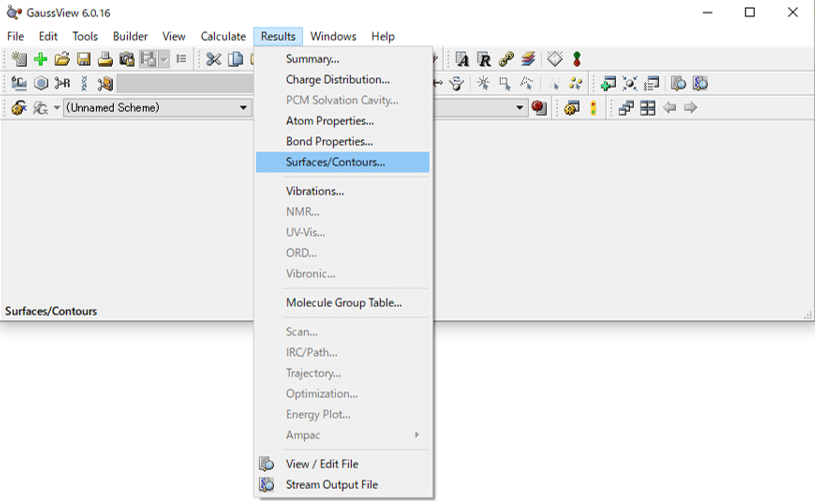Screen dimensions: 815x501
Task: Open the Atom List Editor A icon
Action: pyautogui.click(x=462, y=59)
